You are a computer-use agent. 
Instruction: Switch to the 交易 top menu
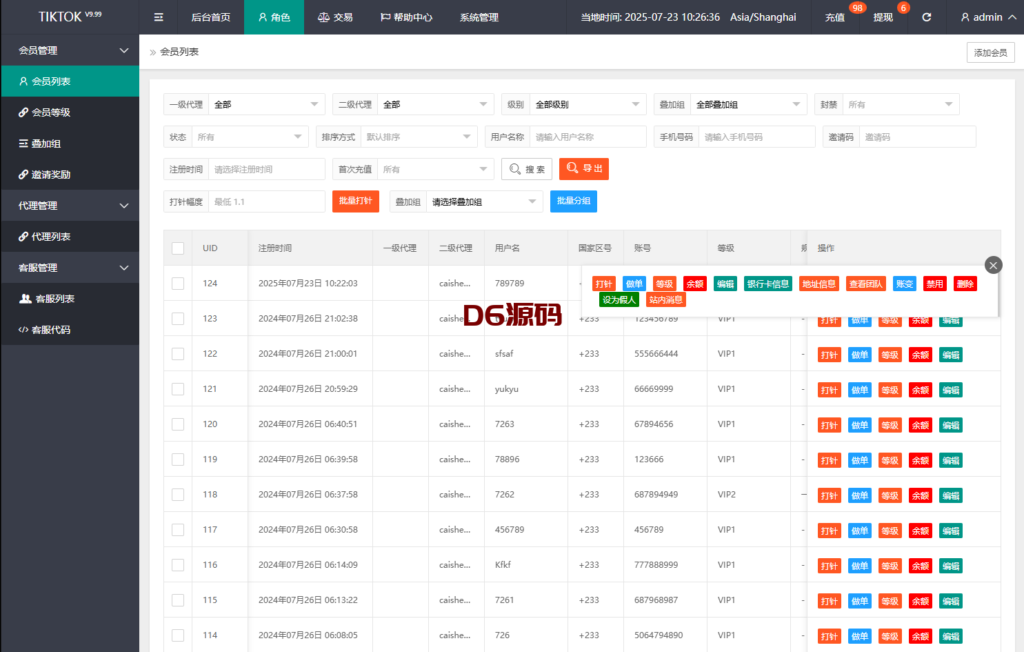335,17
